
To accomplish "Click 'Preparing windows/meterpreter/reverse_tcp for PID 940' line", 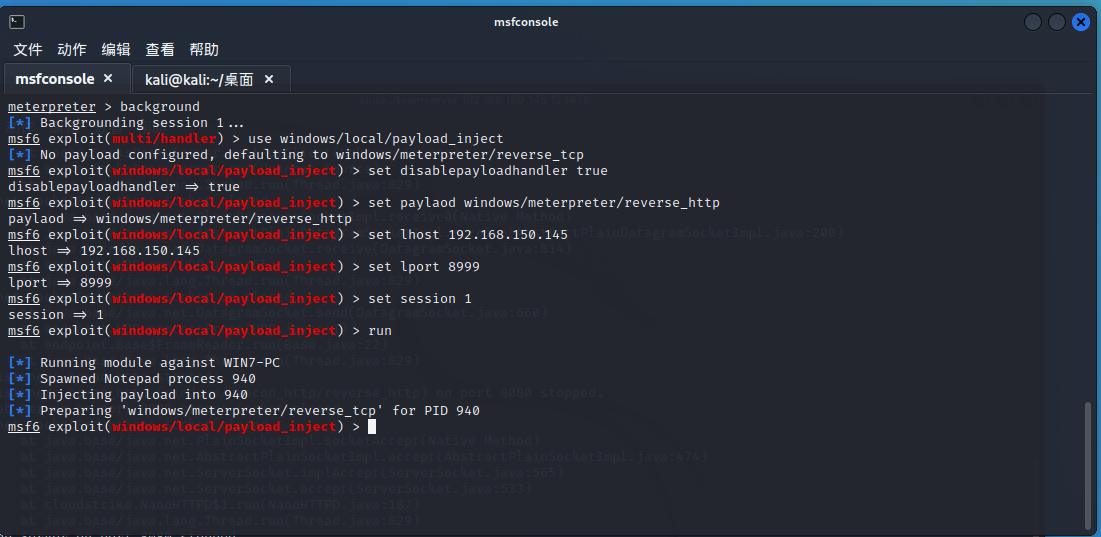I will click(x=244, y=411).
